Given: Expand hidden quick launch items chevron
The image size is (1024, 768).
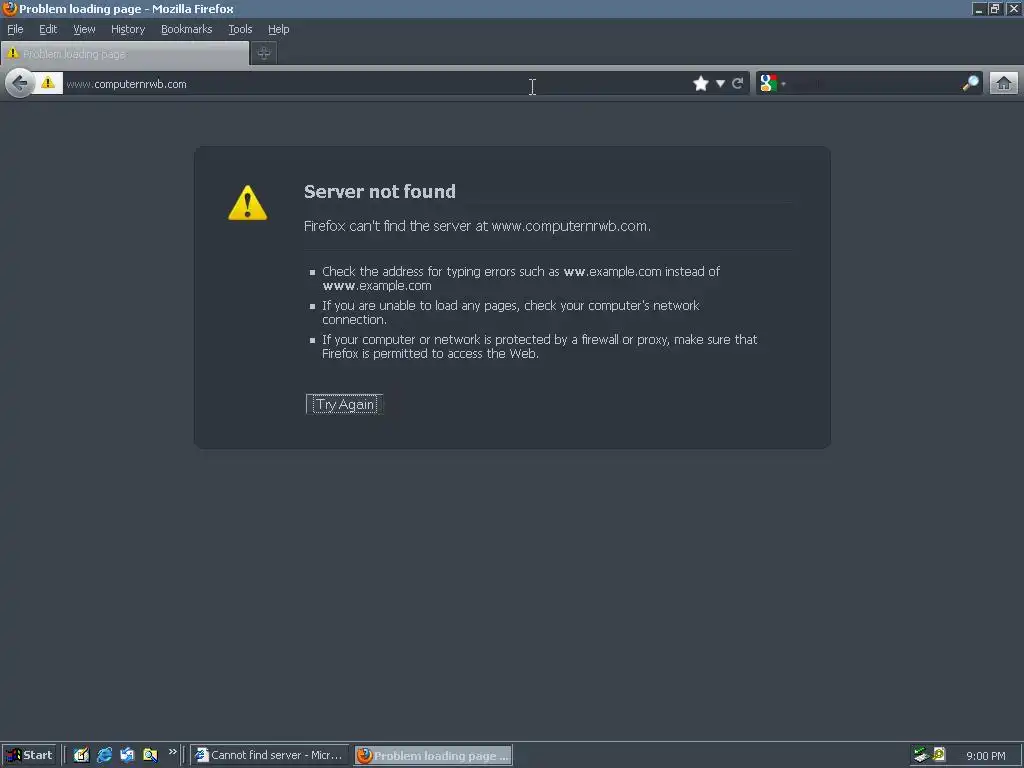Looking at the screenshot, I should [x=172, y=752].
